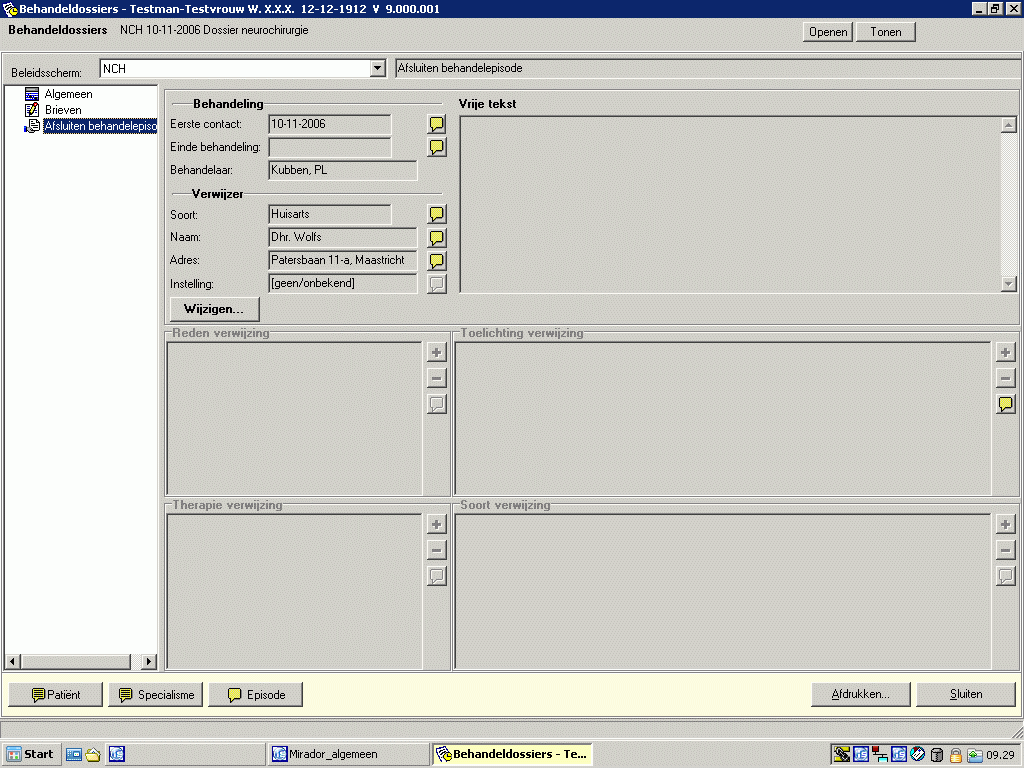Click the yellow note icon beside Soort field

point(437,215)
